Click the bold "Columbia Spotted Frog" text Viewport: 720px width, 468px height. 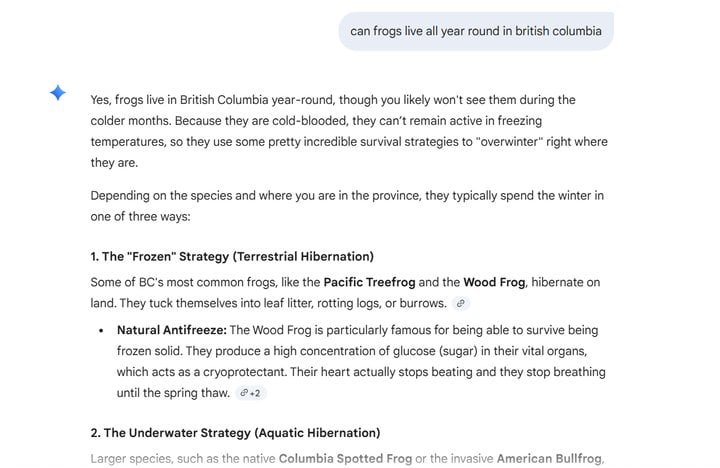point(344,459)
